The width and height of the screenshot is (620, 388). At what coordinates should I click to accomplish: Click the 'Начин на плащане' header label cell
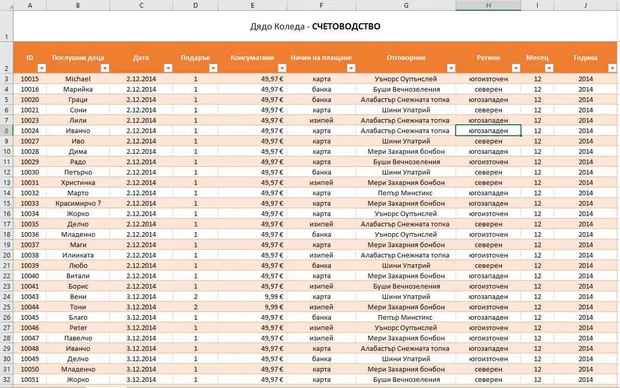(x=321, y=57)
